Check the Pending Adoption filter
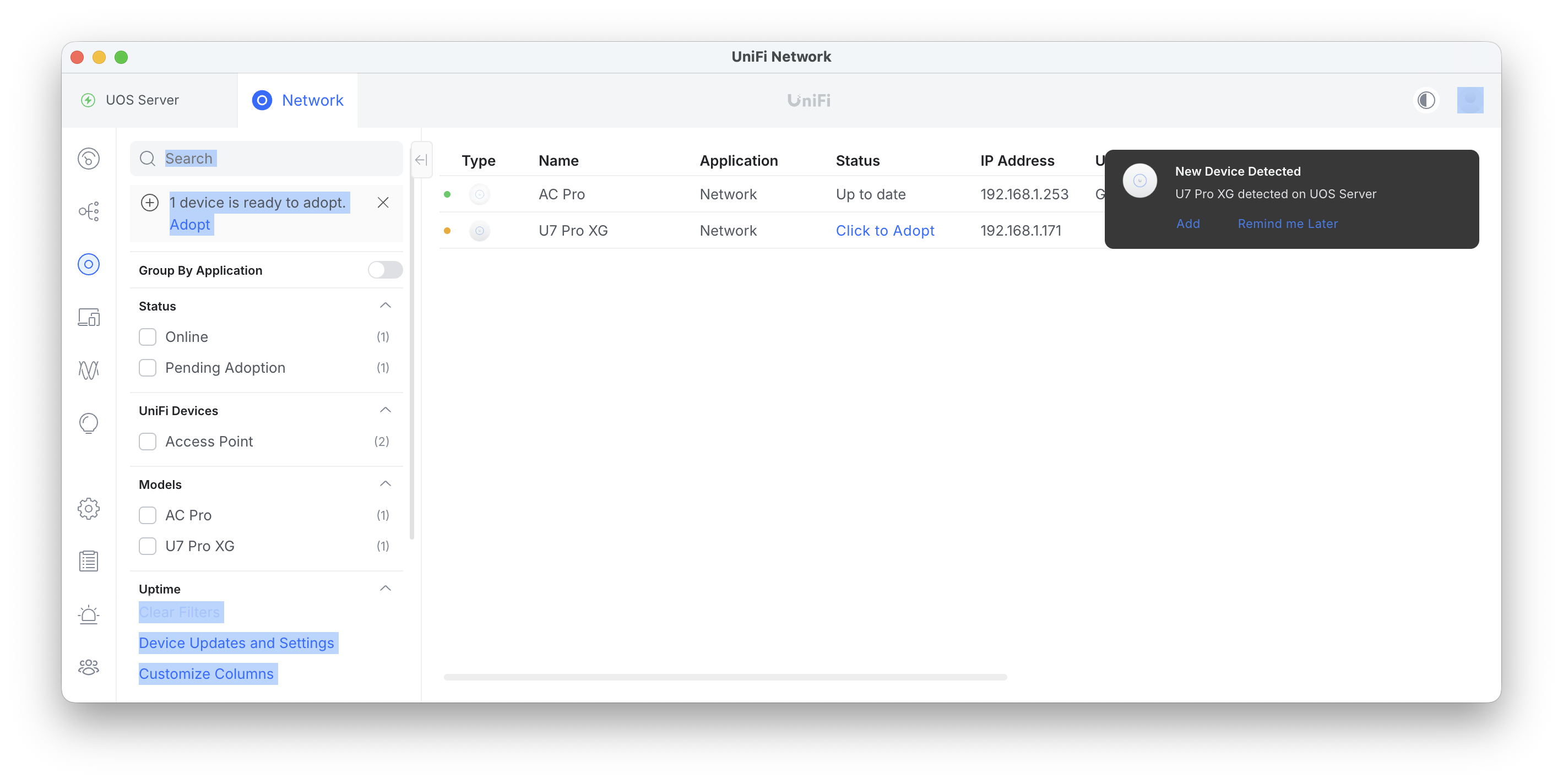The image size is (1563, 784). 148,367
